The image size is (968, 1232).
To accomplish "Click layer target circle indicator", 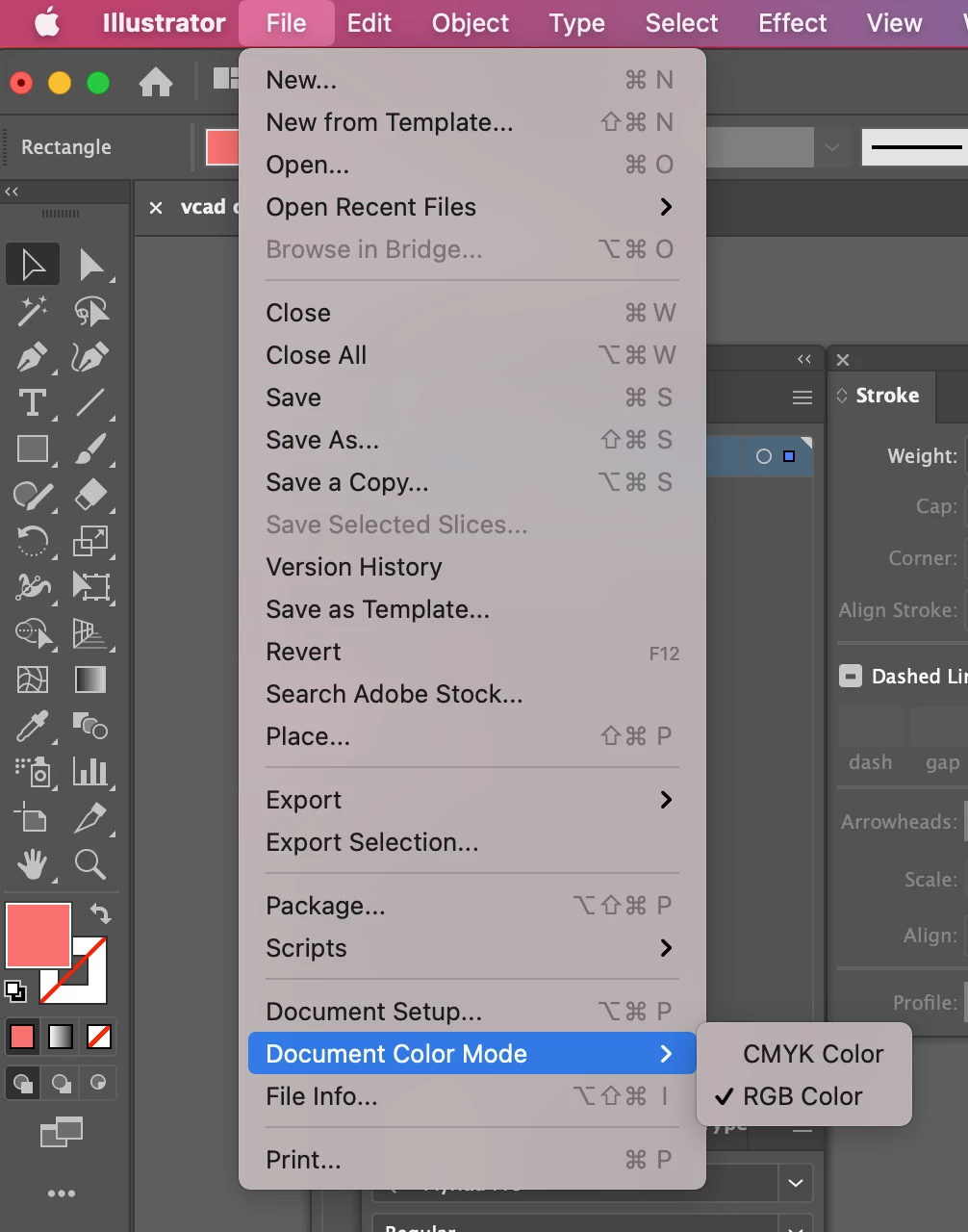I will [764, 456].
